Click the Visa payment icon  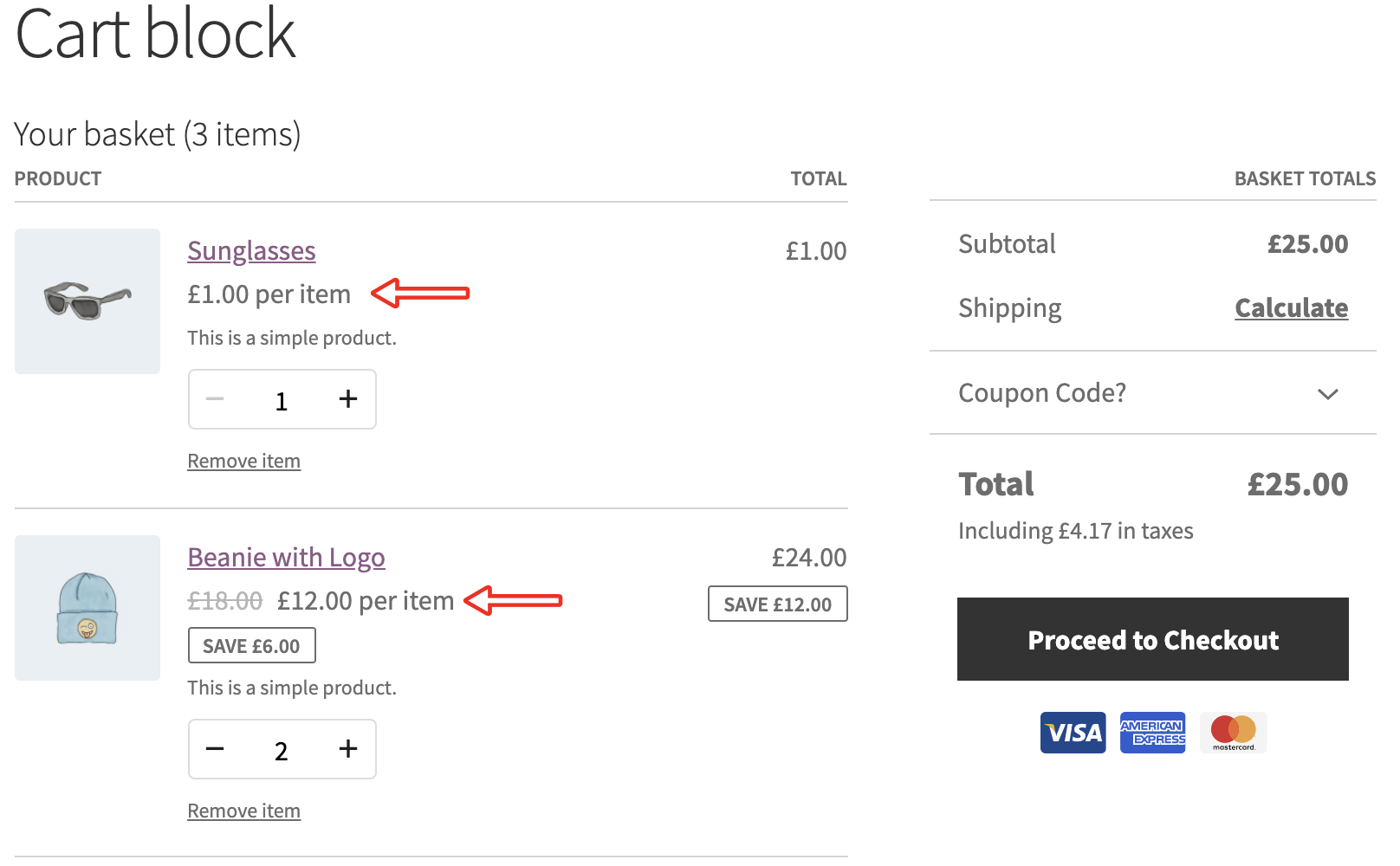point(1073,732)
